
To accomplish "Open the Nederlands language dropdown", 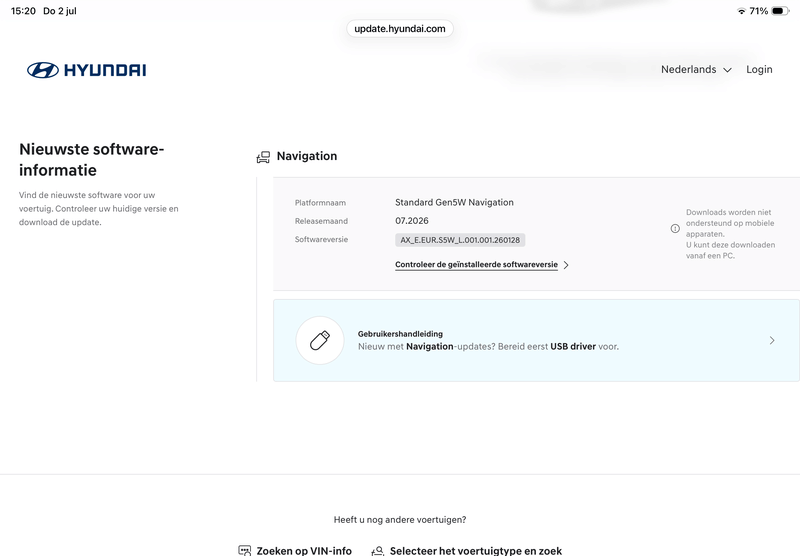I will tap(696, 69).
